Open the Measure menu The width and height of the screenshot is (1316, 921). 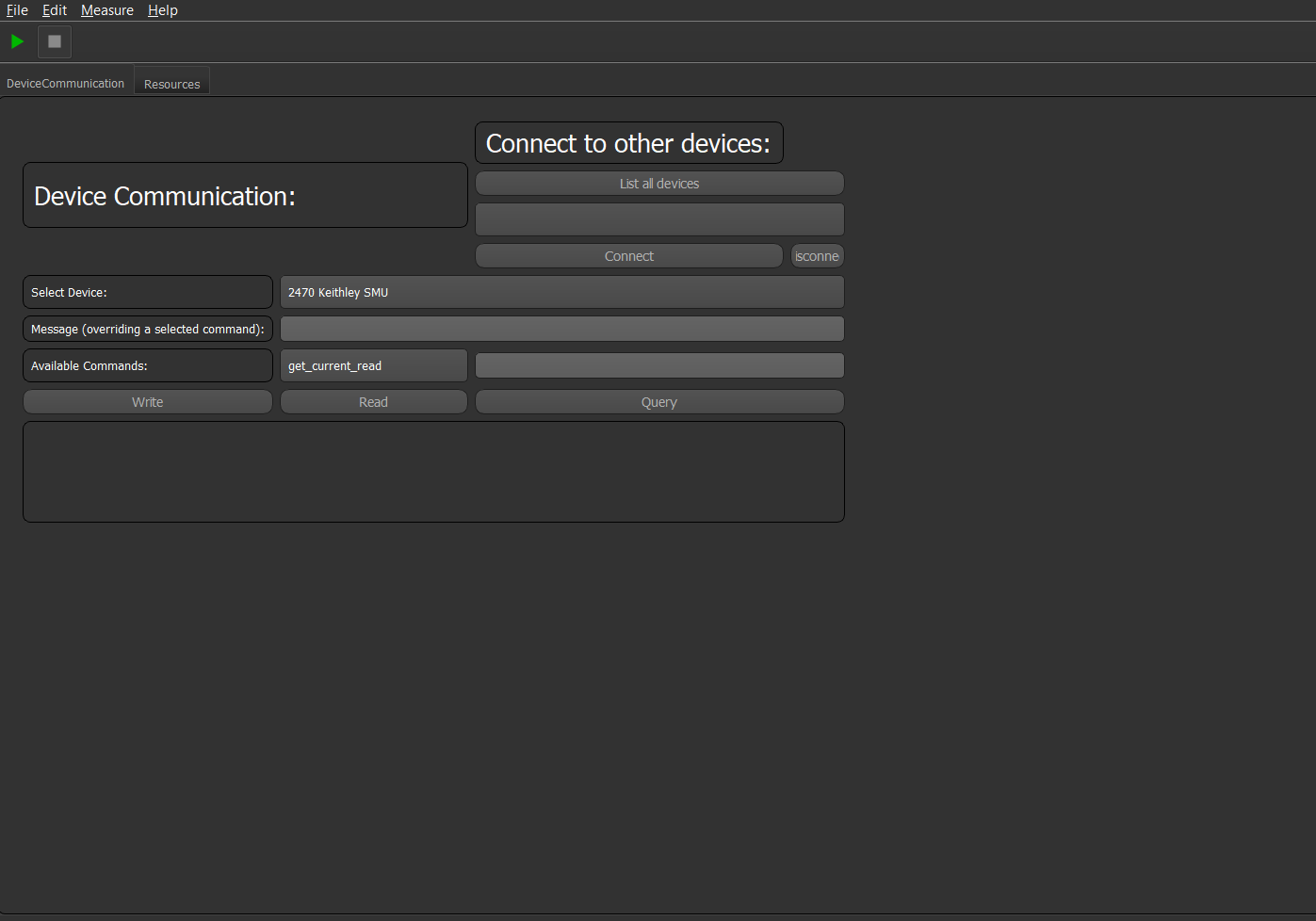coord(107,10)
